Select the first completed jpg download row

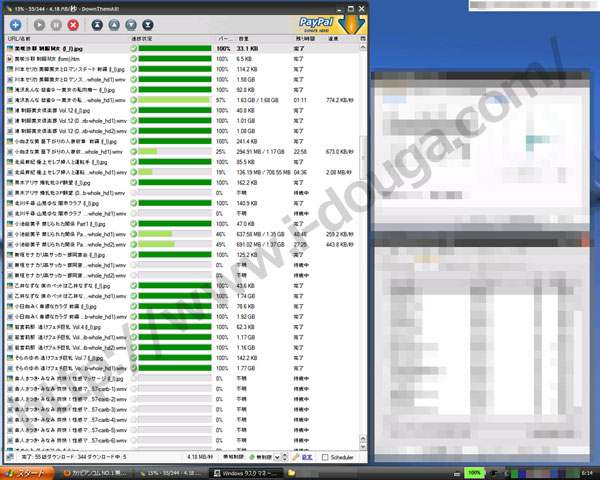click(x=60, y=48)
